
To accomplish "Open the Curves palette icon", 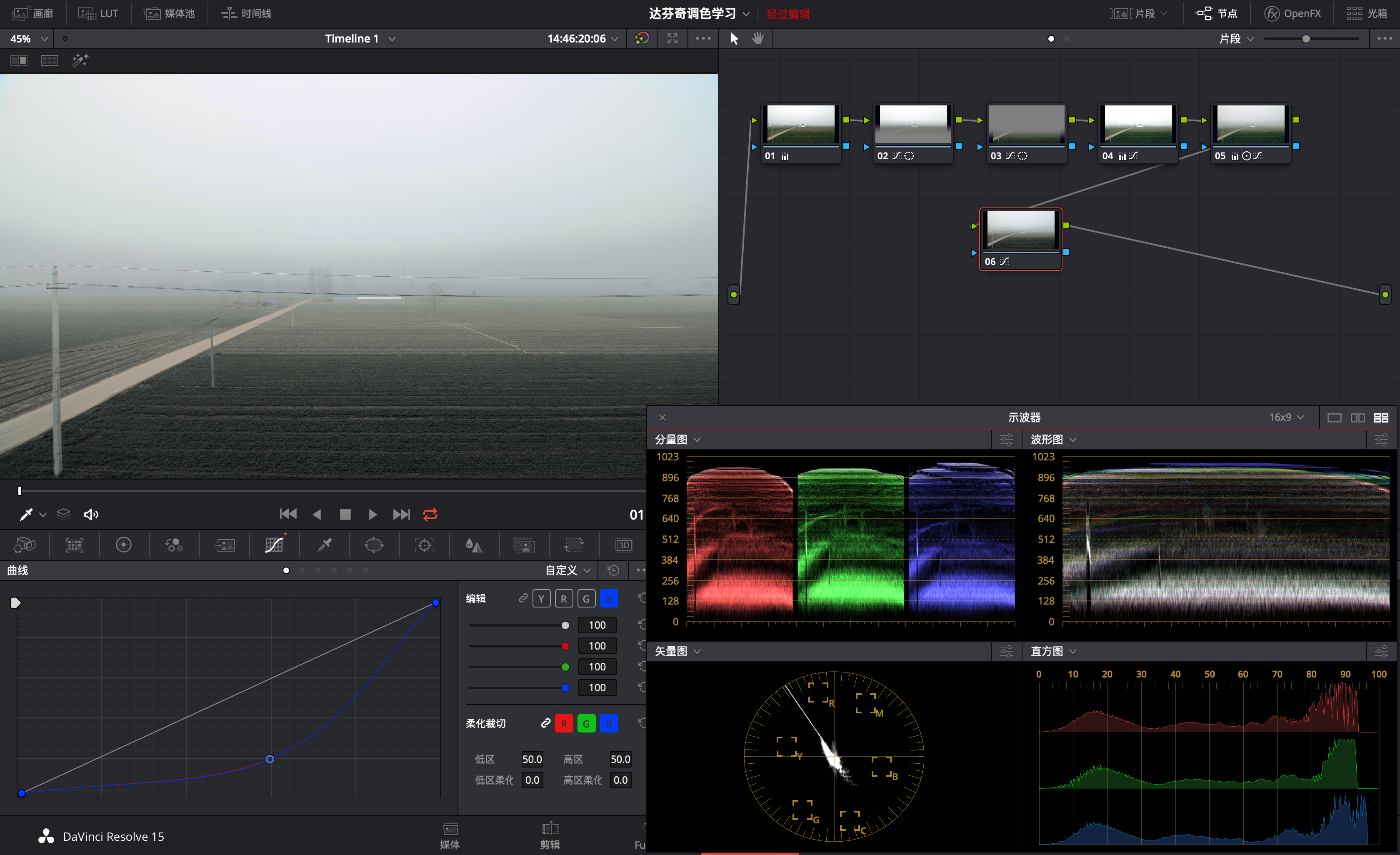I will pyautogui.click(x=274, y=545).
